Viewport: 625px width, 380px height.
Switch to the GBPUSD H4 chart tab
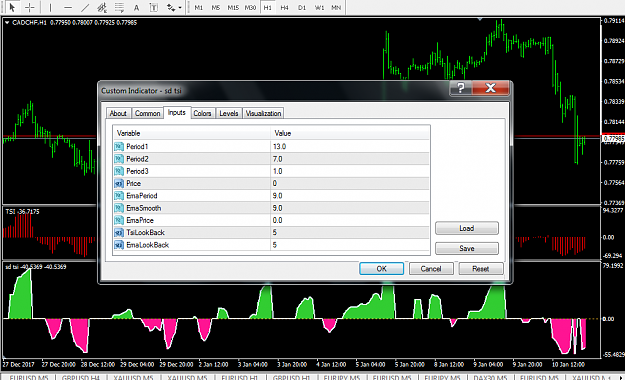[81, 377]
